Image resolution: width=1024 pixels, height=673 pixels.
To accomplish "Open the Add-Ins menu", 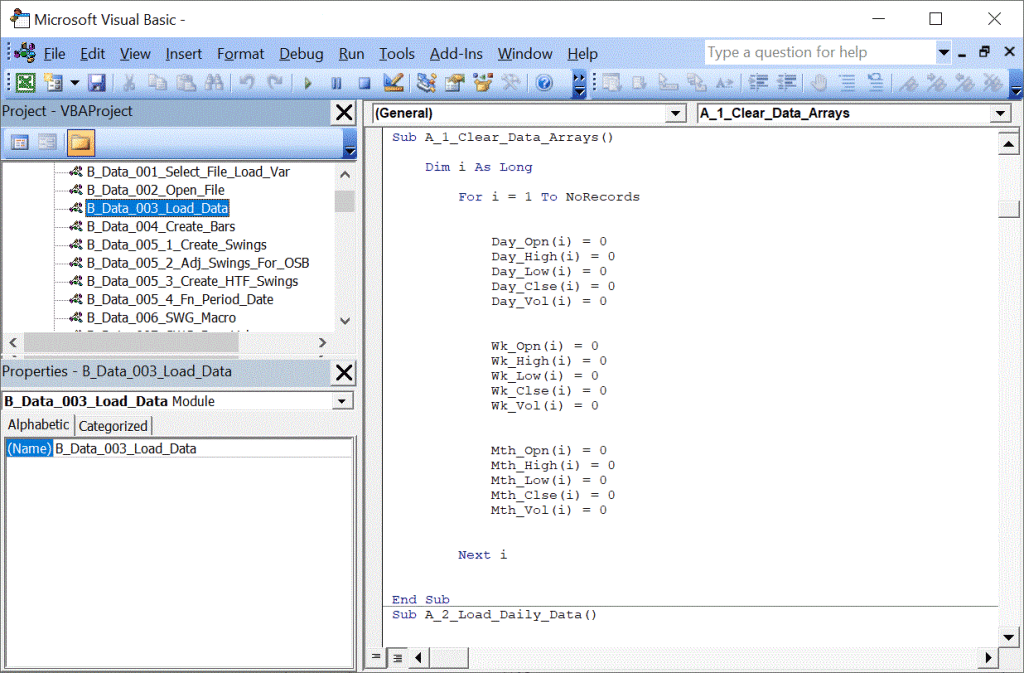I will (456, 54).
